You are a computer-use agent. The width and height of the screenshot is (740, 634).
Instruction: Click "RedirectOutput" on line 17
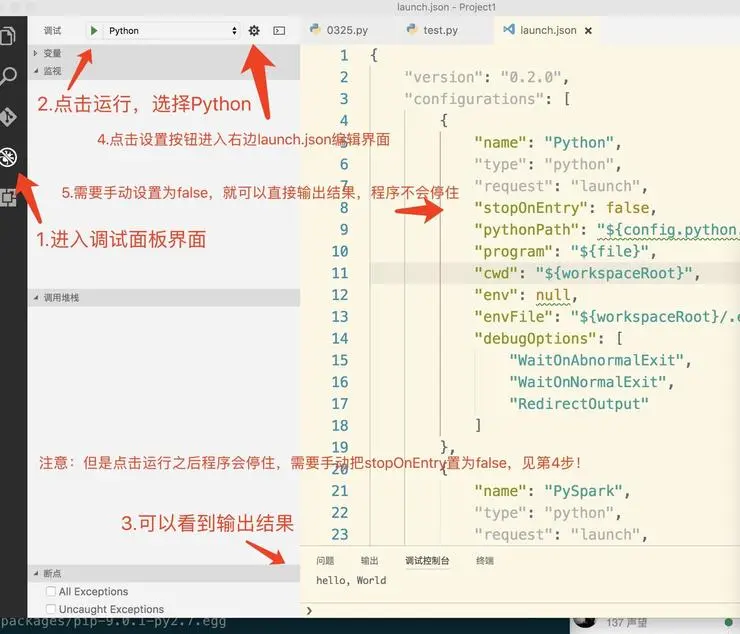click(579, 404)
